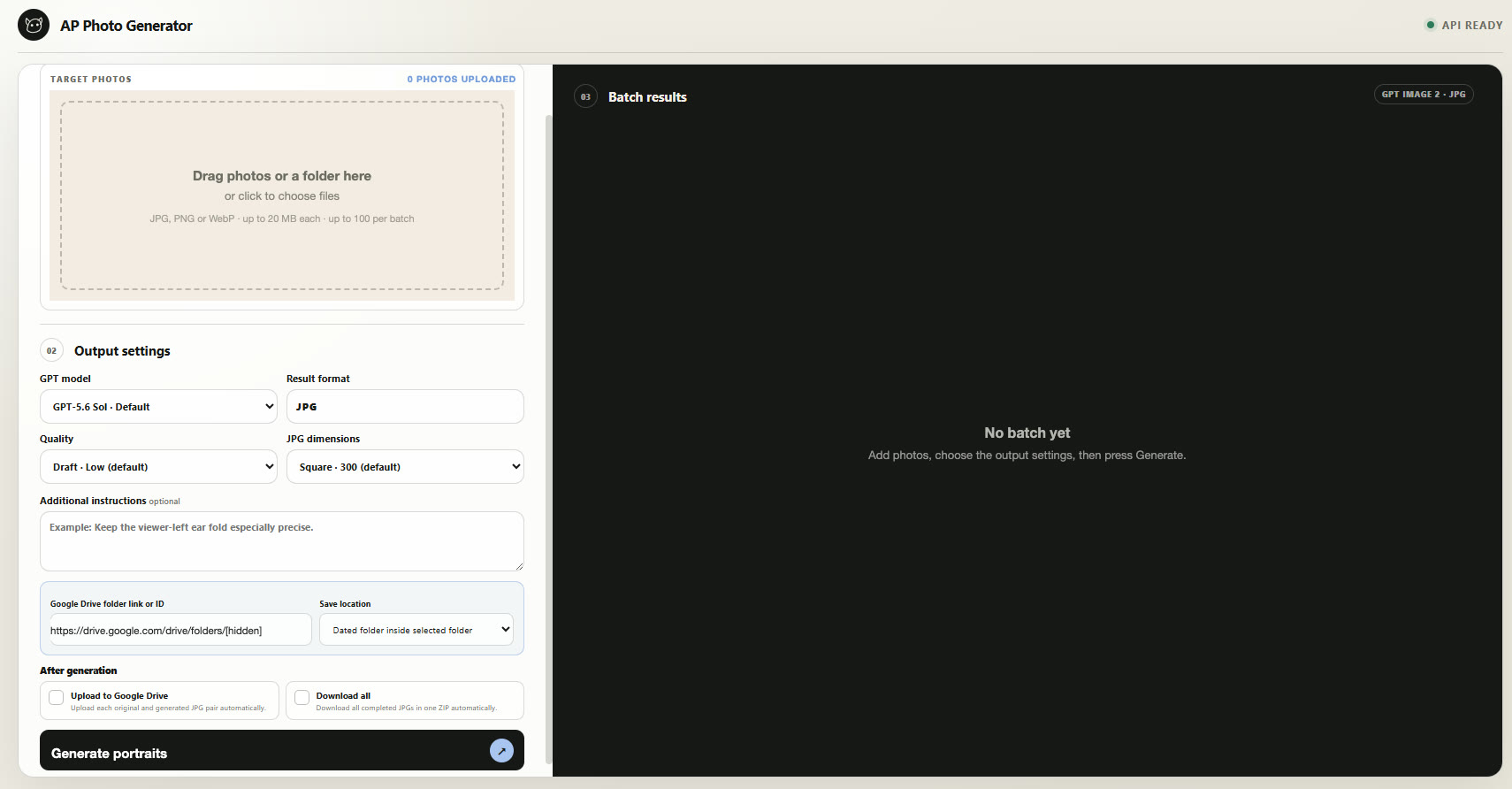Click the Result format JPG field
Viewport: 1512px width, 789px height.
[405, 407]
